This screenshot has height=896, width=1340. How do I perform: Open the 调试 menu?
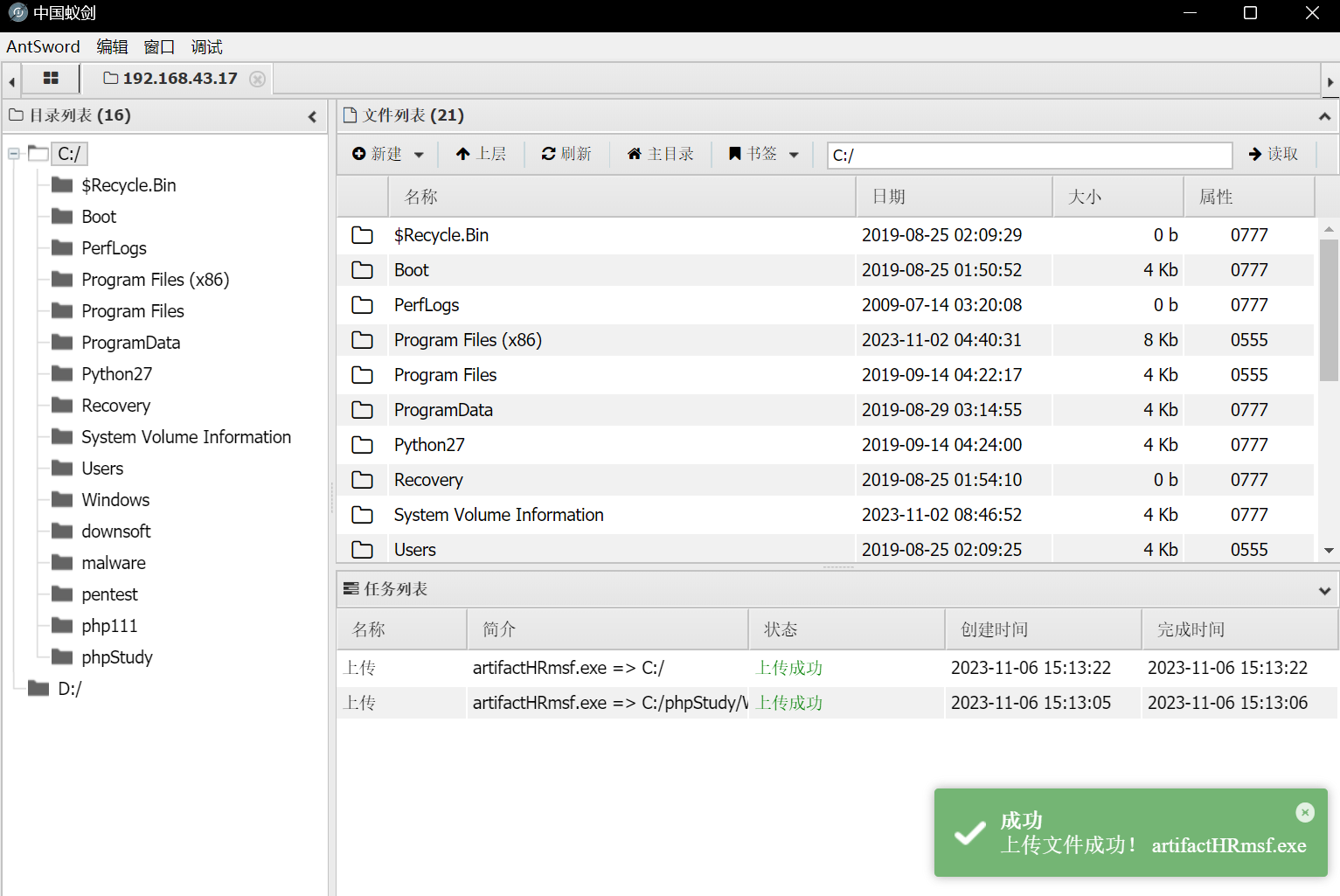[206, 47]
